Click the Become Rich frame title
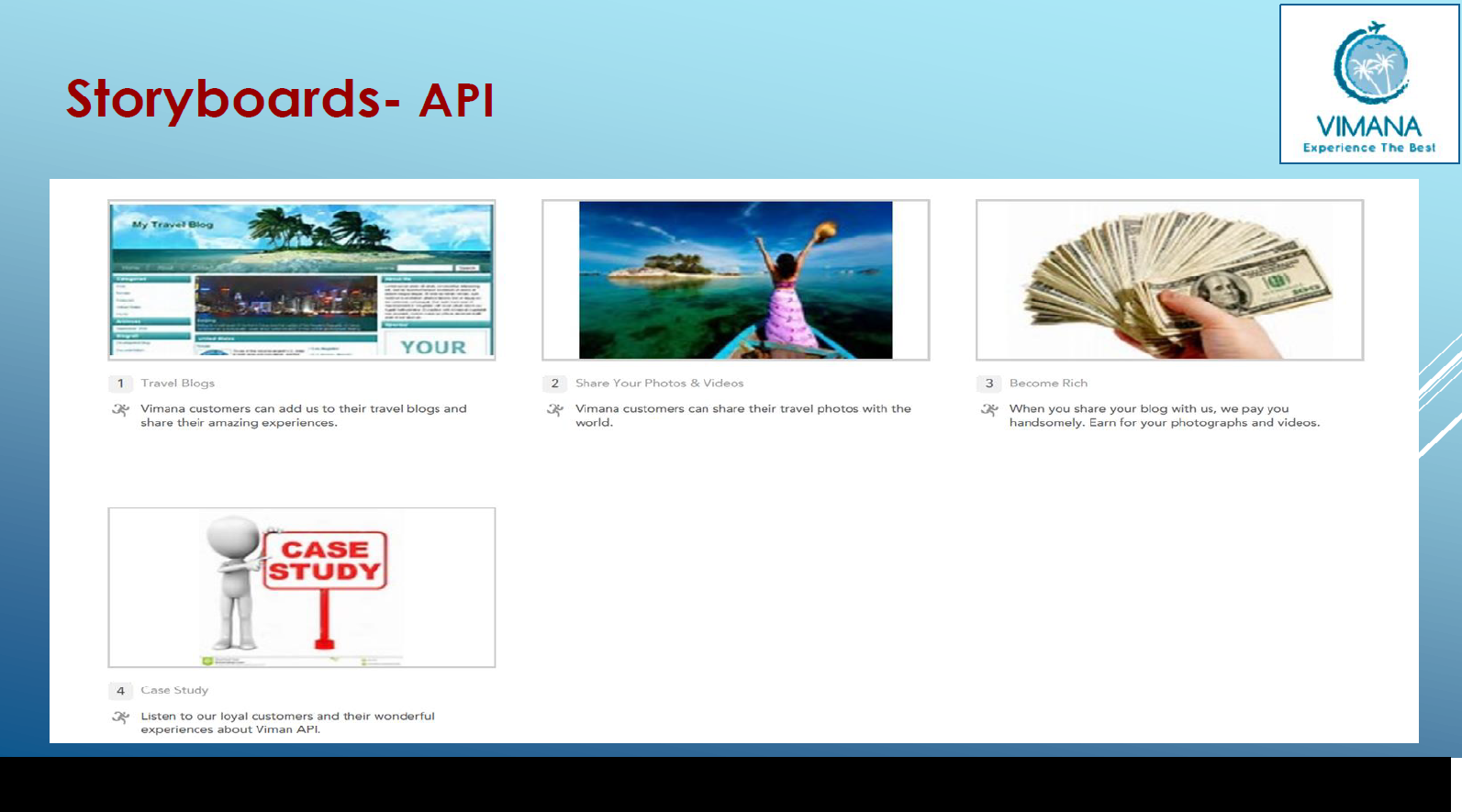Image resolution: width=1462 pixels, height=812 pixels. tap(1048, 384)
